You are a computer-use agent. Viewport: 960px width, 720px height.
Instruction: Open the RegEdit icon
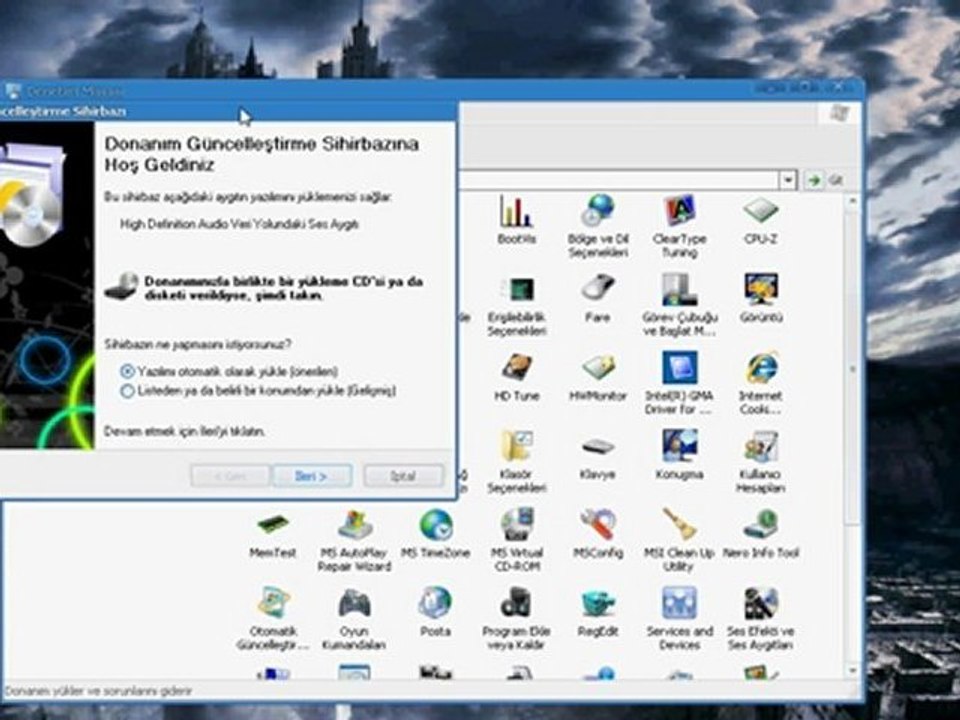598,604
